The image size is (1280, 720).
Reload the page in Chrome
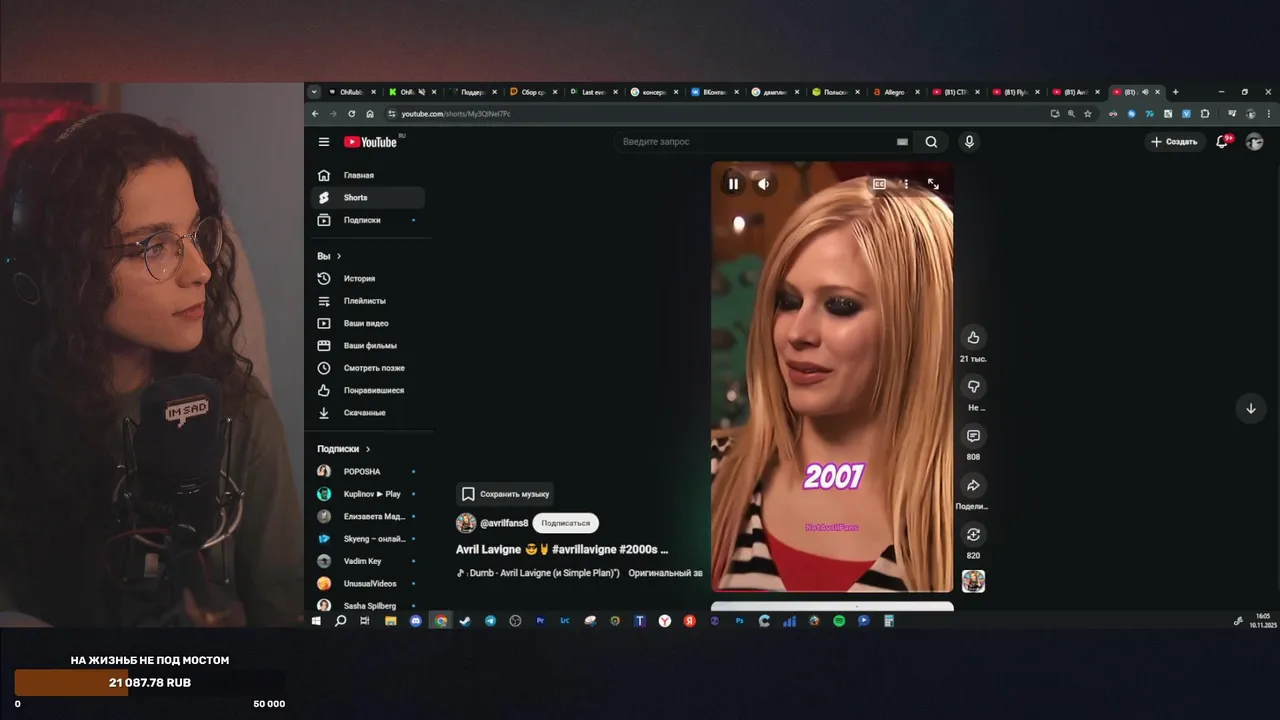click(x=351, y=114)
